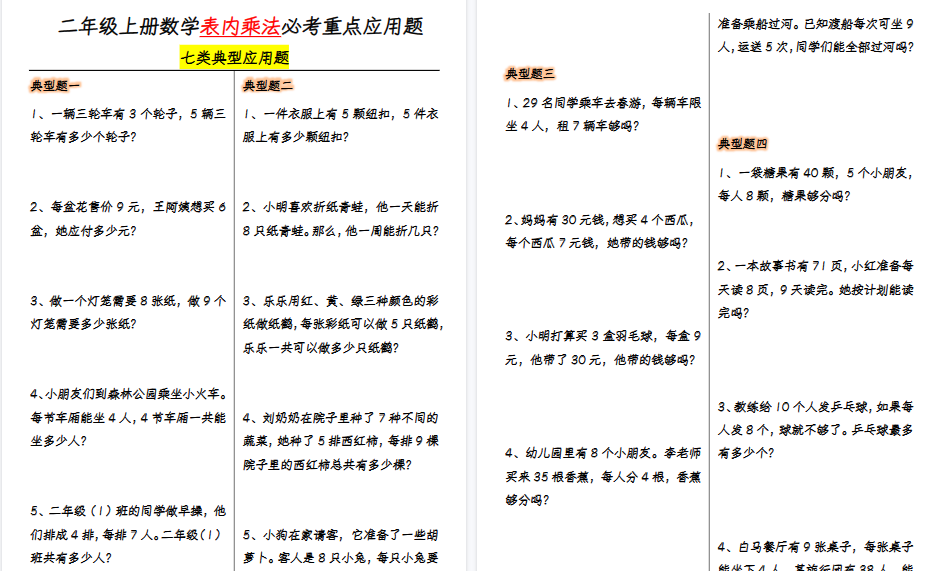Click the heading 典型题一
The height and width of the screenshot is (571, 940).
55,85
